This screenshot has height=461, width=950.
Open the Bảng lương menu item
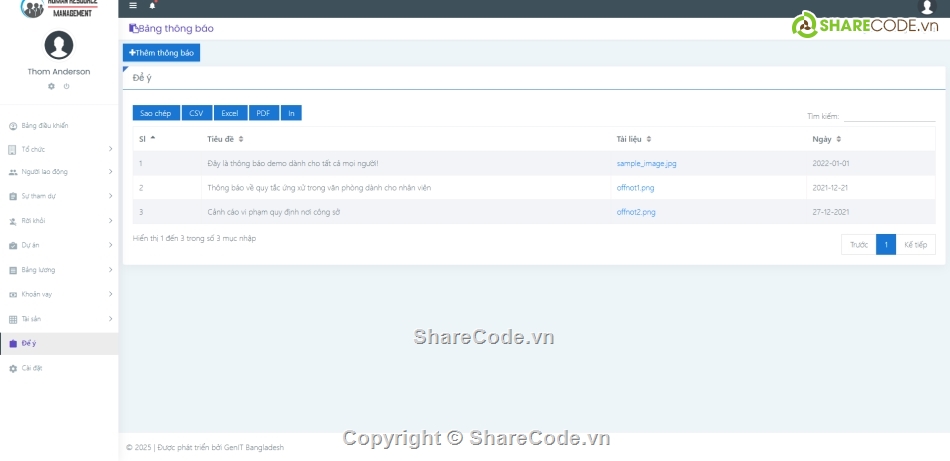coord(59,270)
